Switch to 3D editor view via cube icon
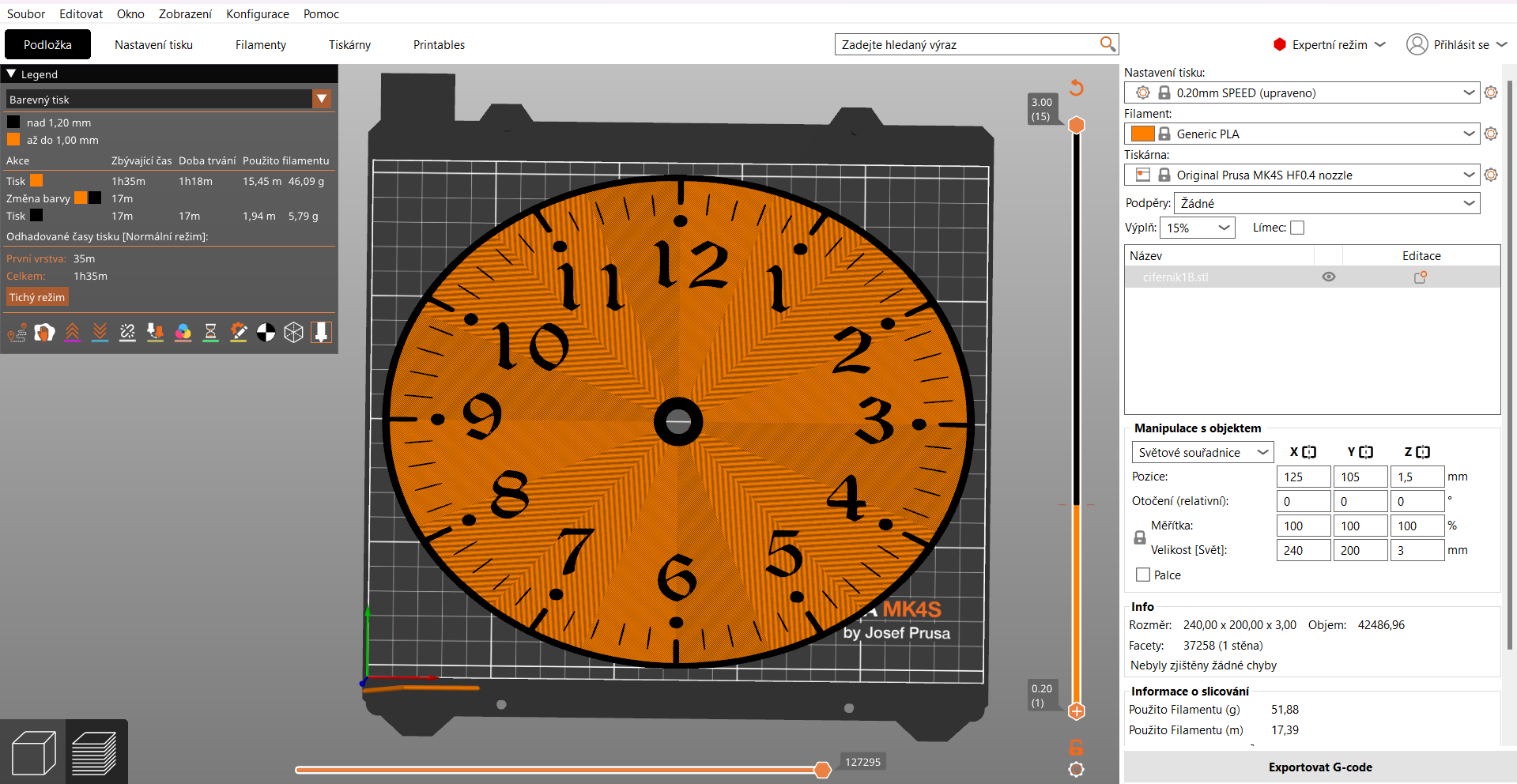The width and height of the screenshot is (1517, 784). point(32,751)
